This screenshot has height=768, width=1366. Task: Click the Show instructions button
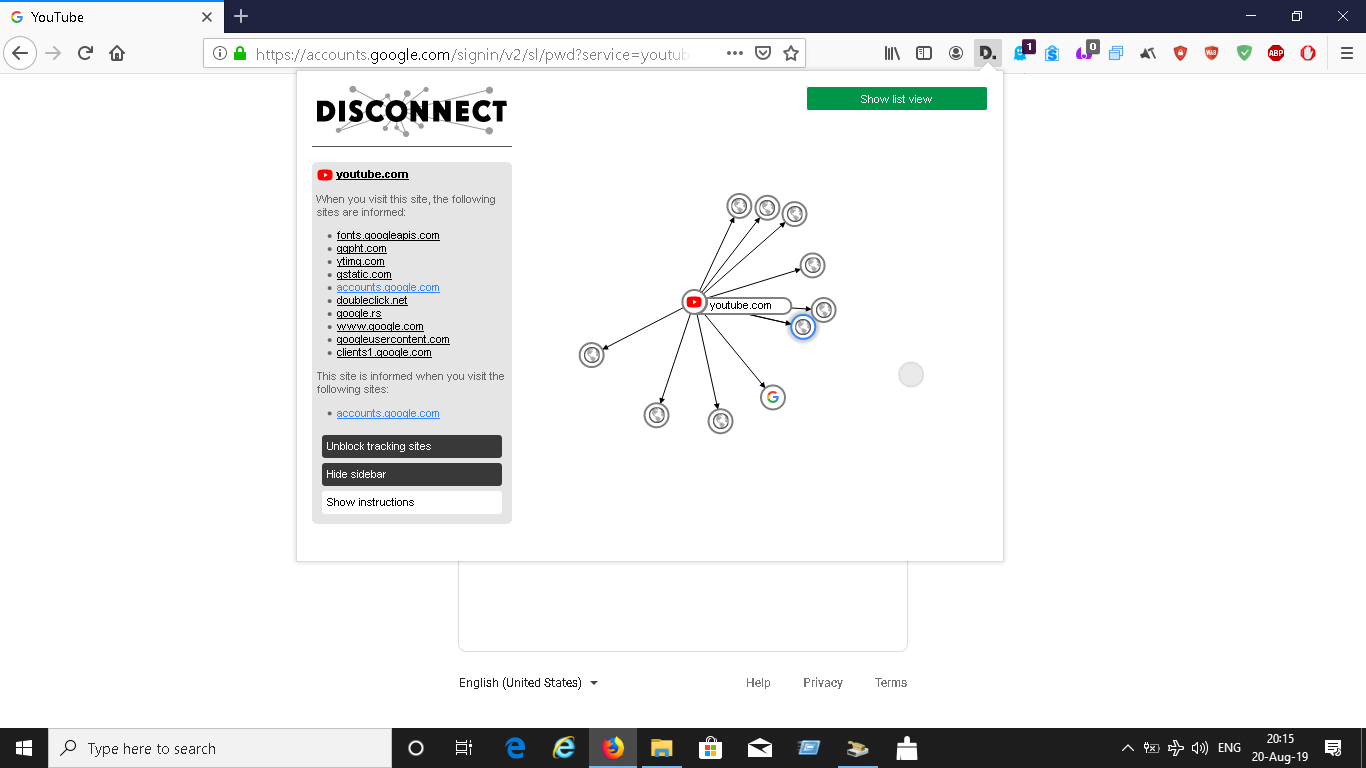click(x=412, y=502)
